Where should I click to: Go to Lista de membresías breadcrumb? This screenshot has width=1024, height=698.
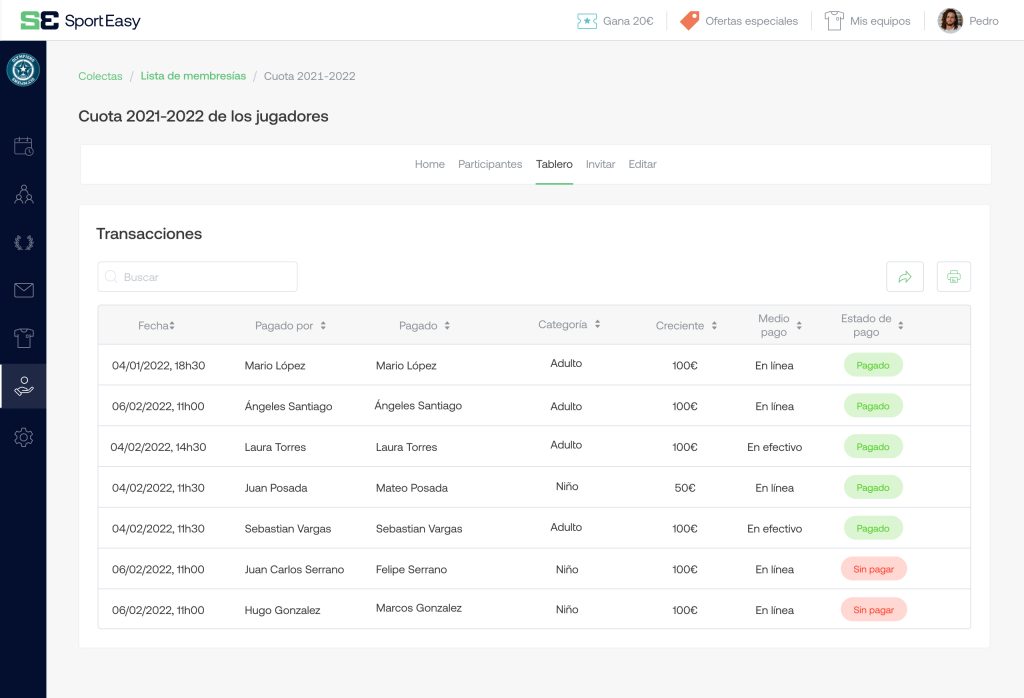click(x=193, y=76)
